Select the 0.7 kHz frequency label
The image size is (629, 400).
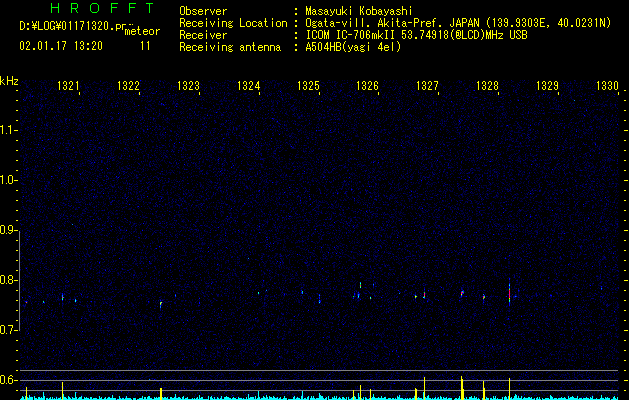[8, 330]
